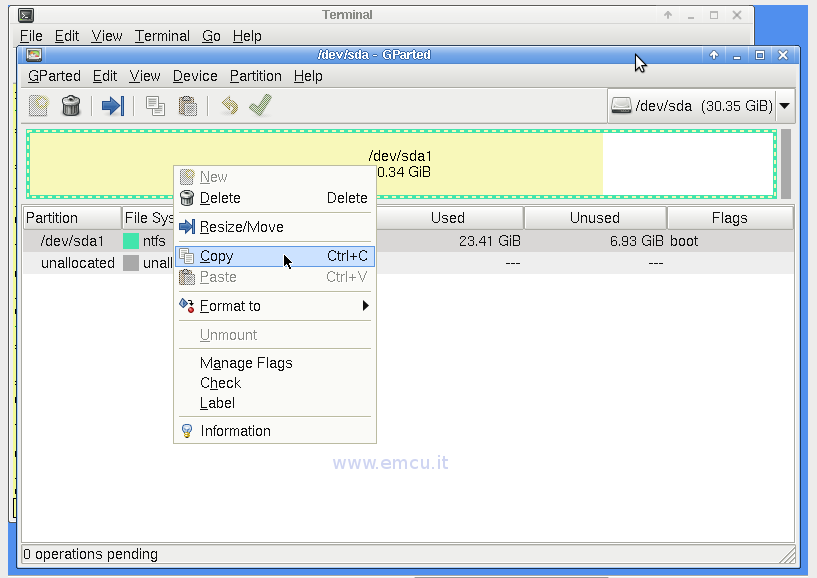Open the Edit menu in Terminal window
The image size is (817, 578).
click(67, 36)
